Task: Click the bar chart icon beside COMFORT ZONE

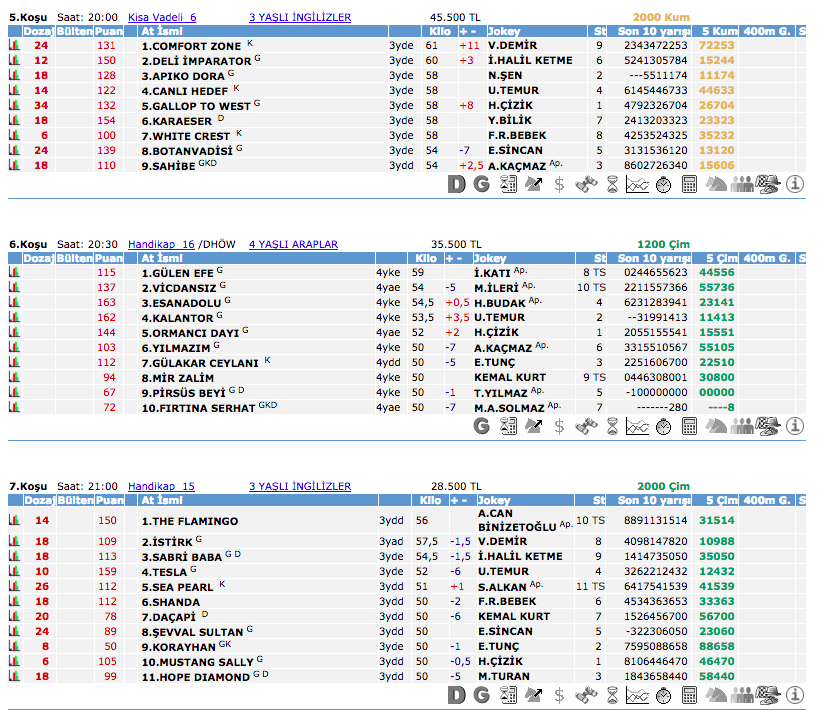Action: tap(14, 46)
